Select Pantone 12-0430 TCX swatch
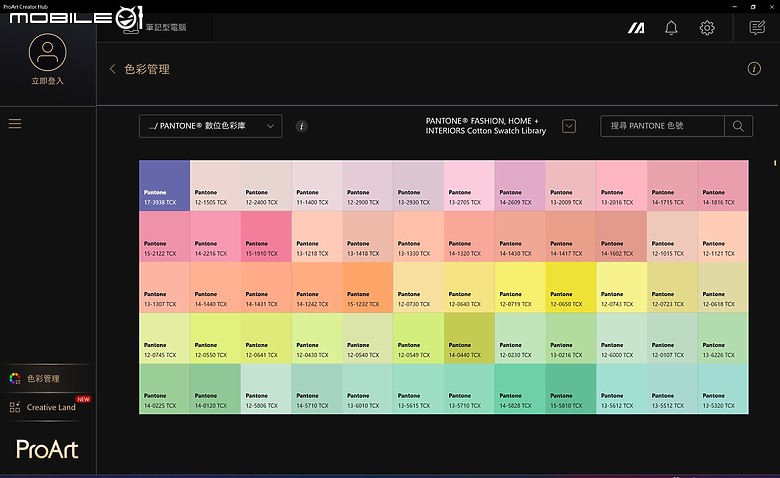This screenshot has width=780, height=478. [x=317, y=338]
